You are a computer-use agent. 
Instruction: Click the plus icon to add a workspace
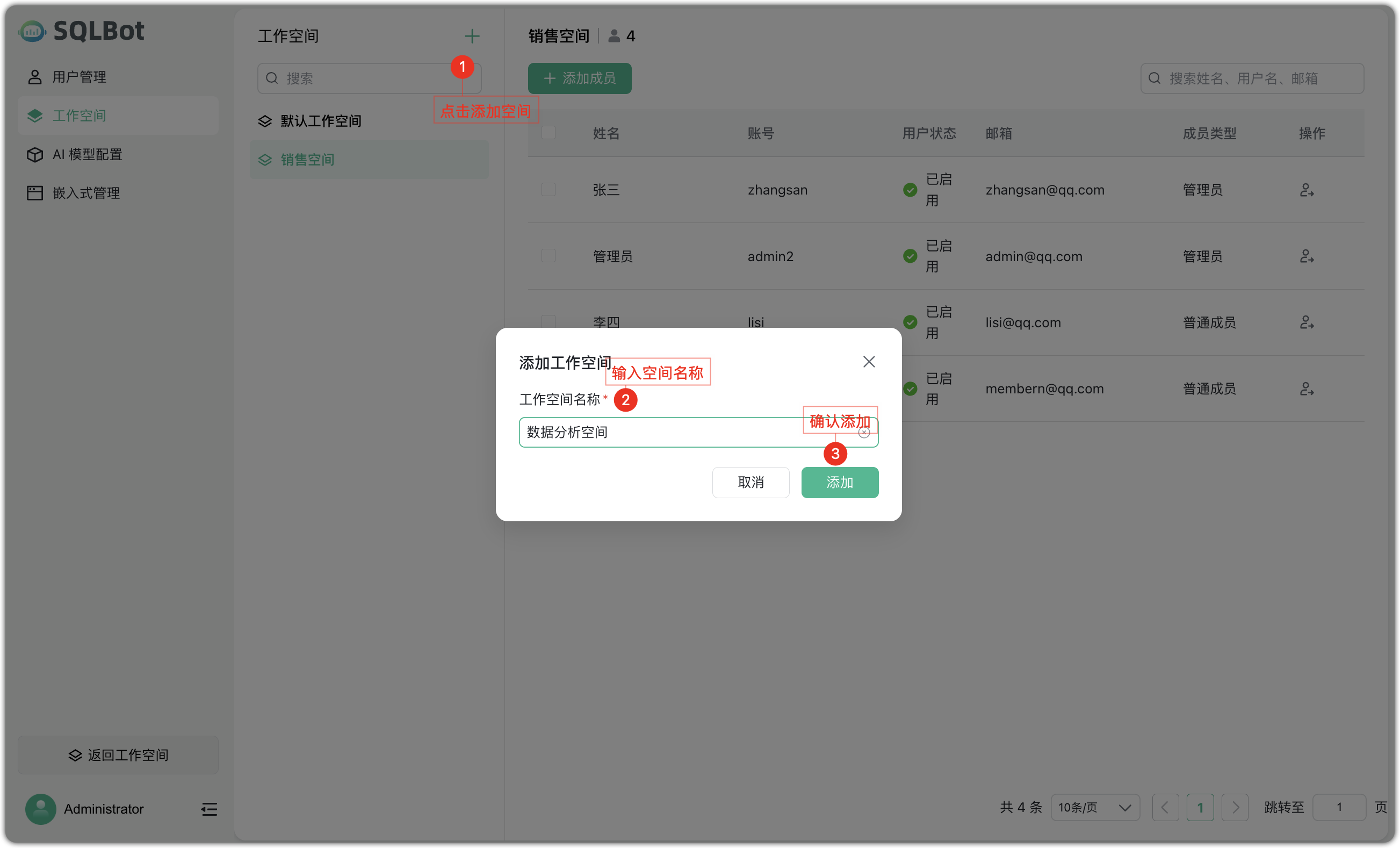pos(472,36)
